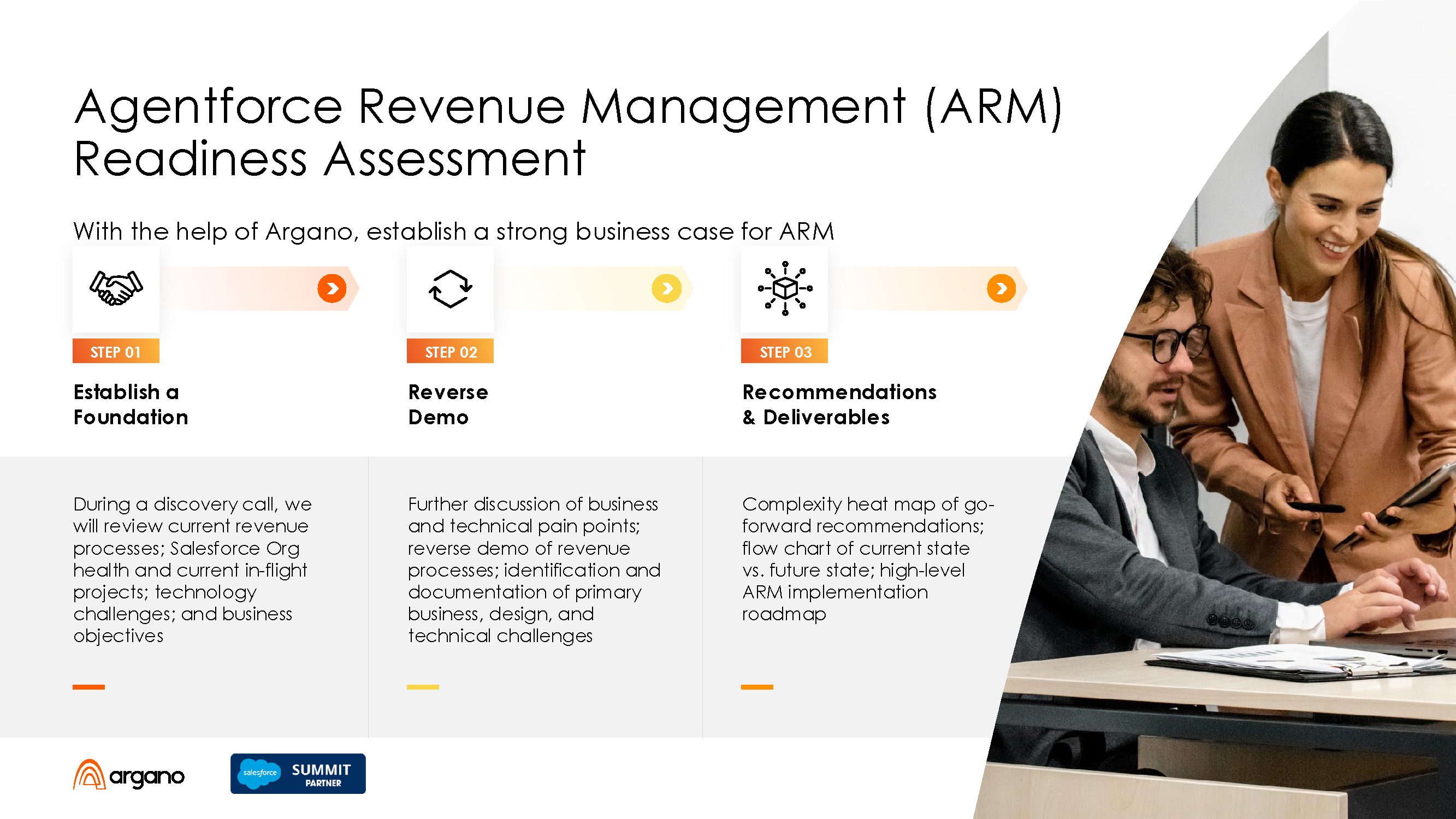Click the Argano arch logo
Screen dimensions: 1456x819
pos(90,774)
